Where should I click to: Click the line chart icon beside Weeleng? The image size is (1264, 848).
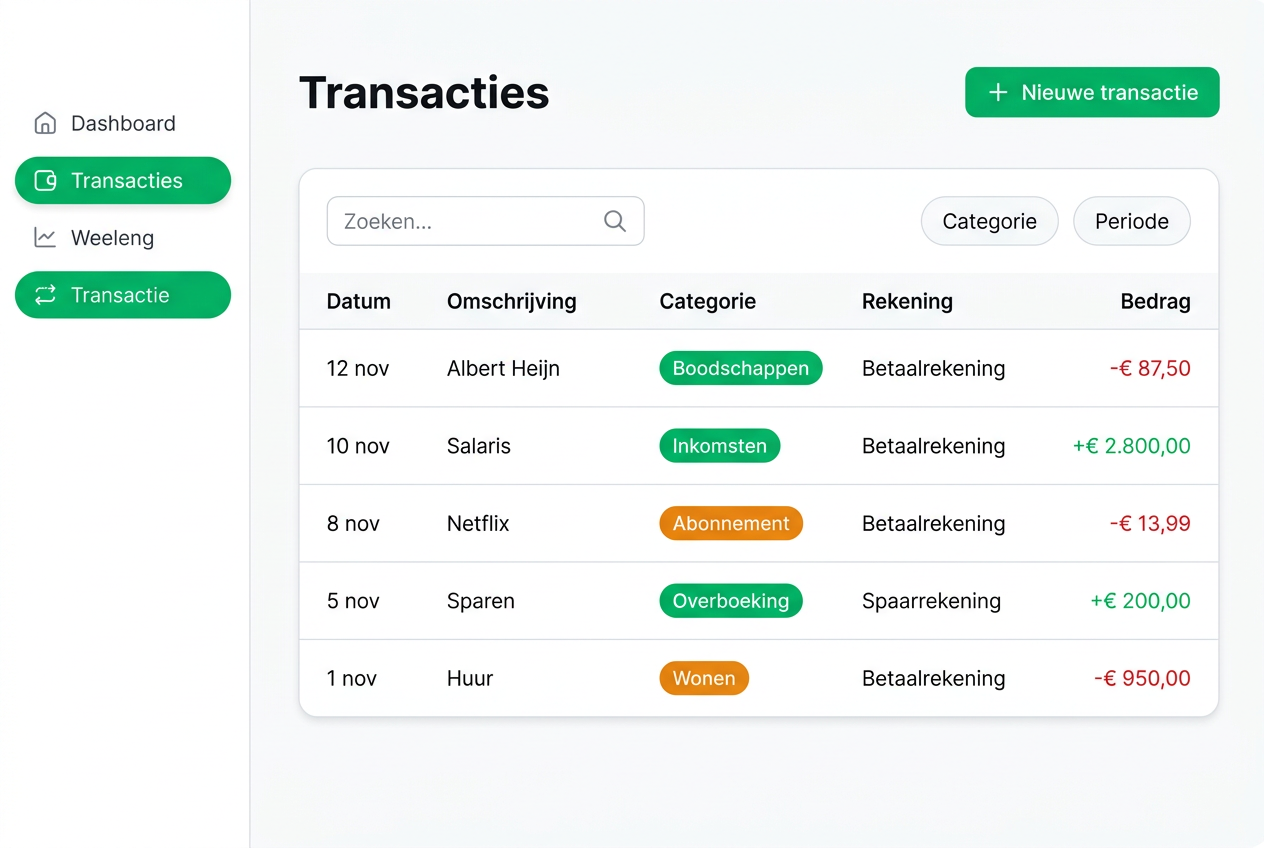pyautogui.click(x=45, y=238)
